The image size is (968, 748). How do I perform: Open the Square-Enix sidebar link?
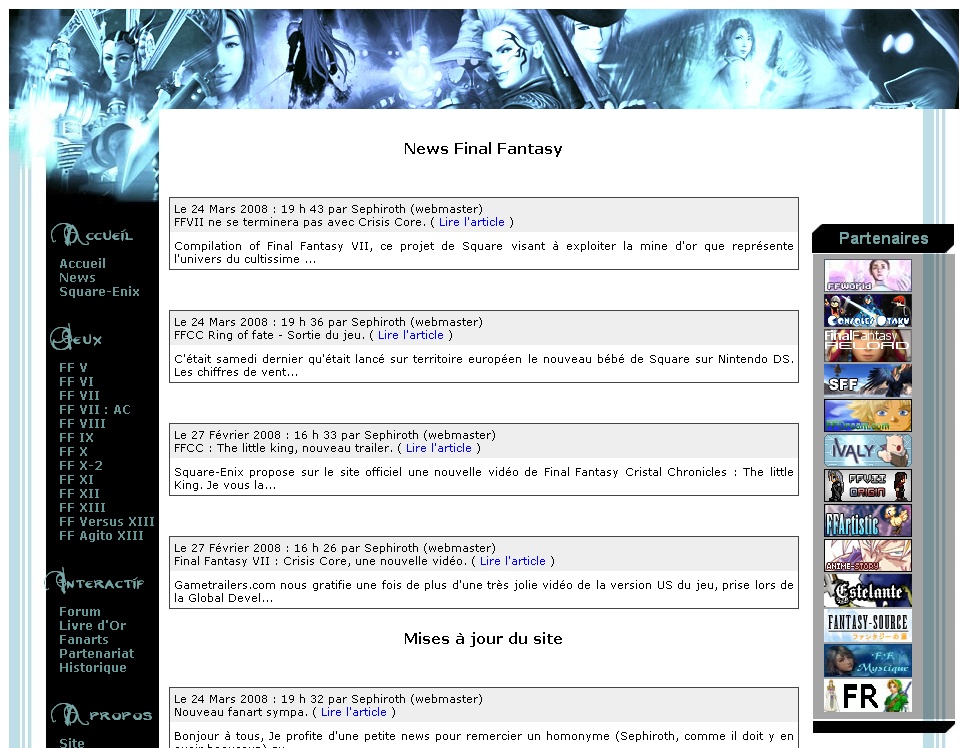[99, 291]
